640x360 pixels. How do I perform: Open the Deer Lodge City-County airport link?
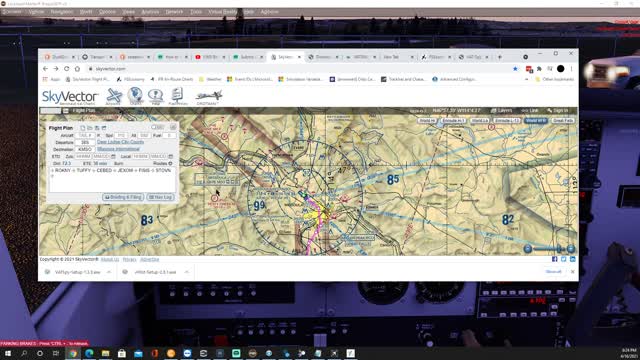(120, 142)
